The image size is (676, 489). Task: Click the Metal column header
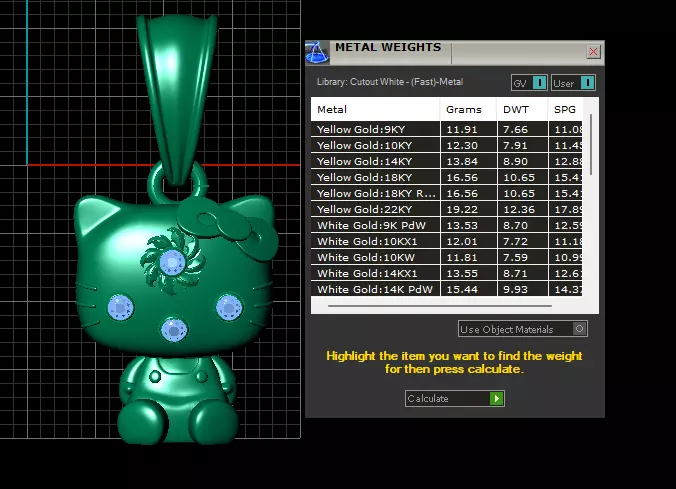pos(375,110)
